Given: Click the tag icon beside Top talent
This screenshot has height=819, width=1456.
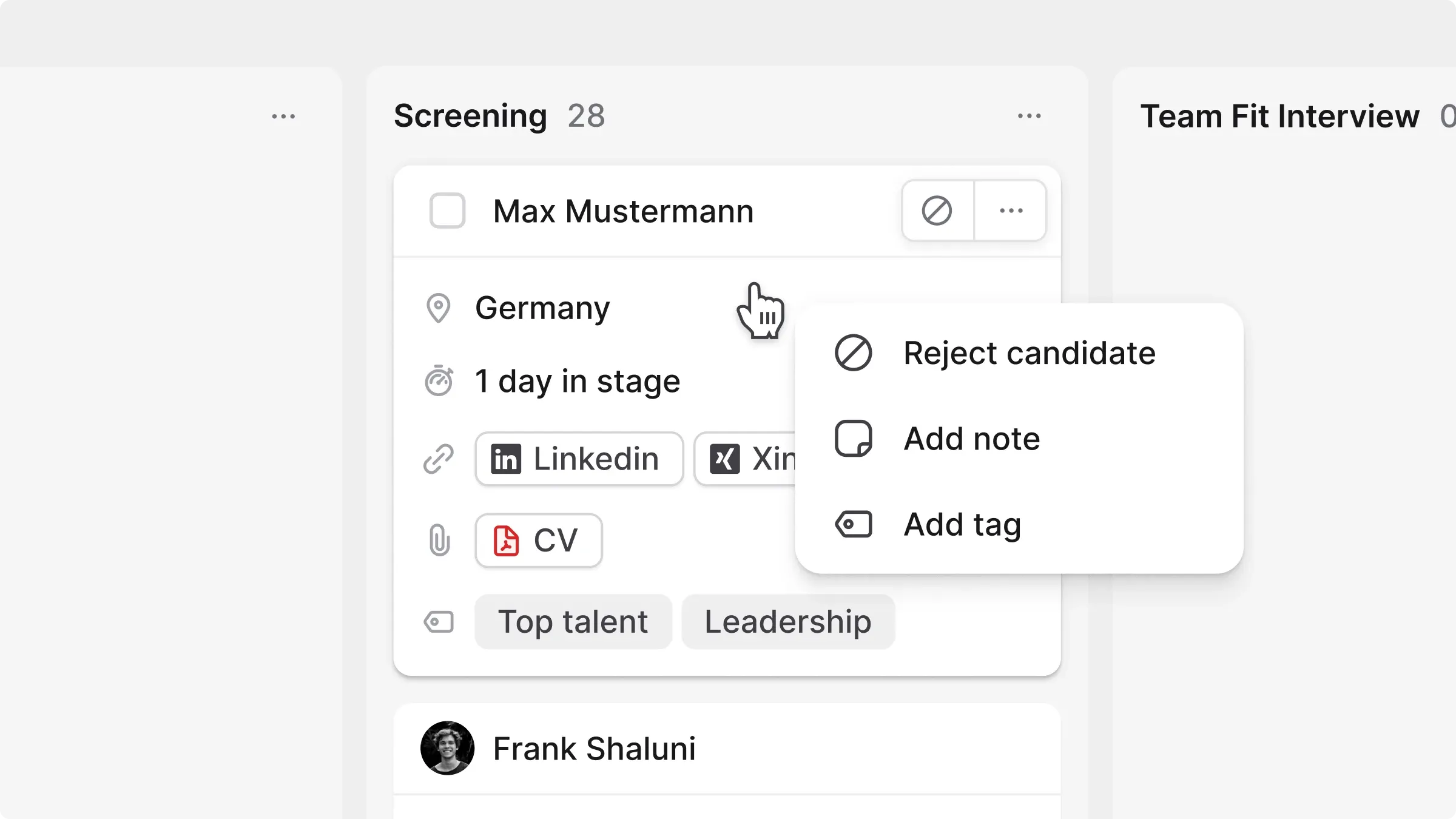Looking at the screenshot, I should 439,622.
